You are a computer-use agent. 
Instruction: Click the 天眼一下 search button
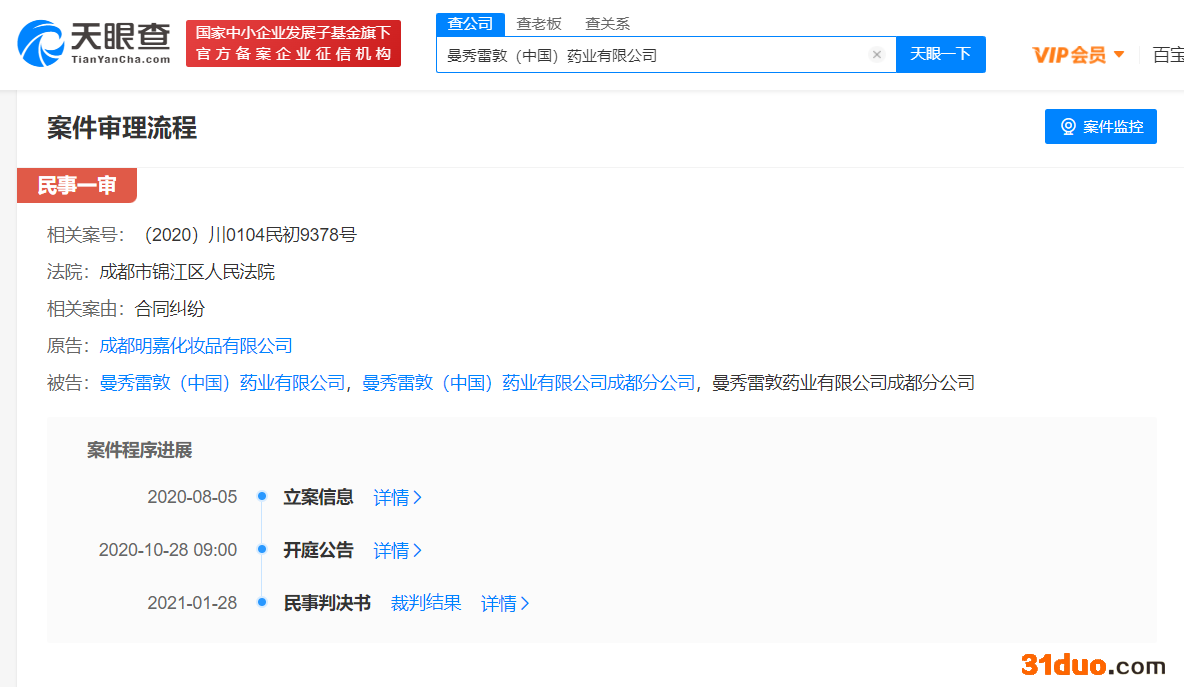pos(940,54)
